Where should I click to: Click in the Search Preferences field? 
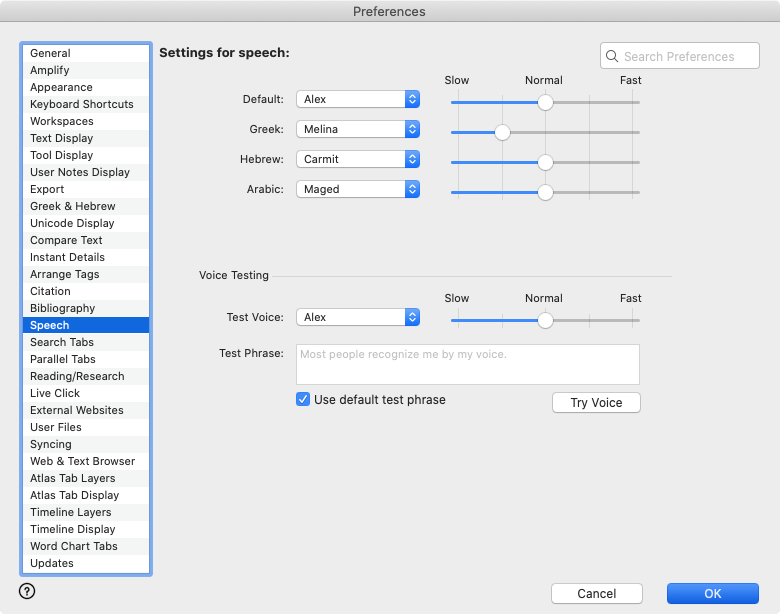[688, 57]
